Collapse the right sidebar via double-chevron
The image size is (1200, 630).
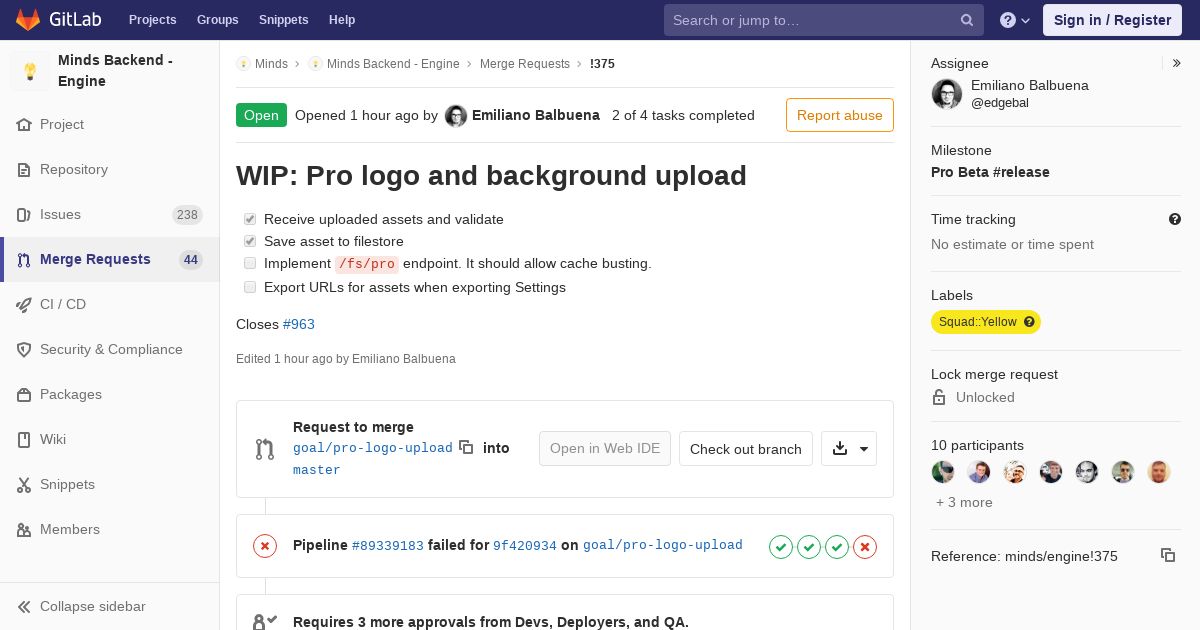pyautogui.click(x=1177, y=63)
